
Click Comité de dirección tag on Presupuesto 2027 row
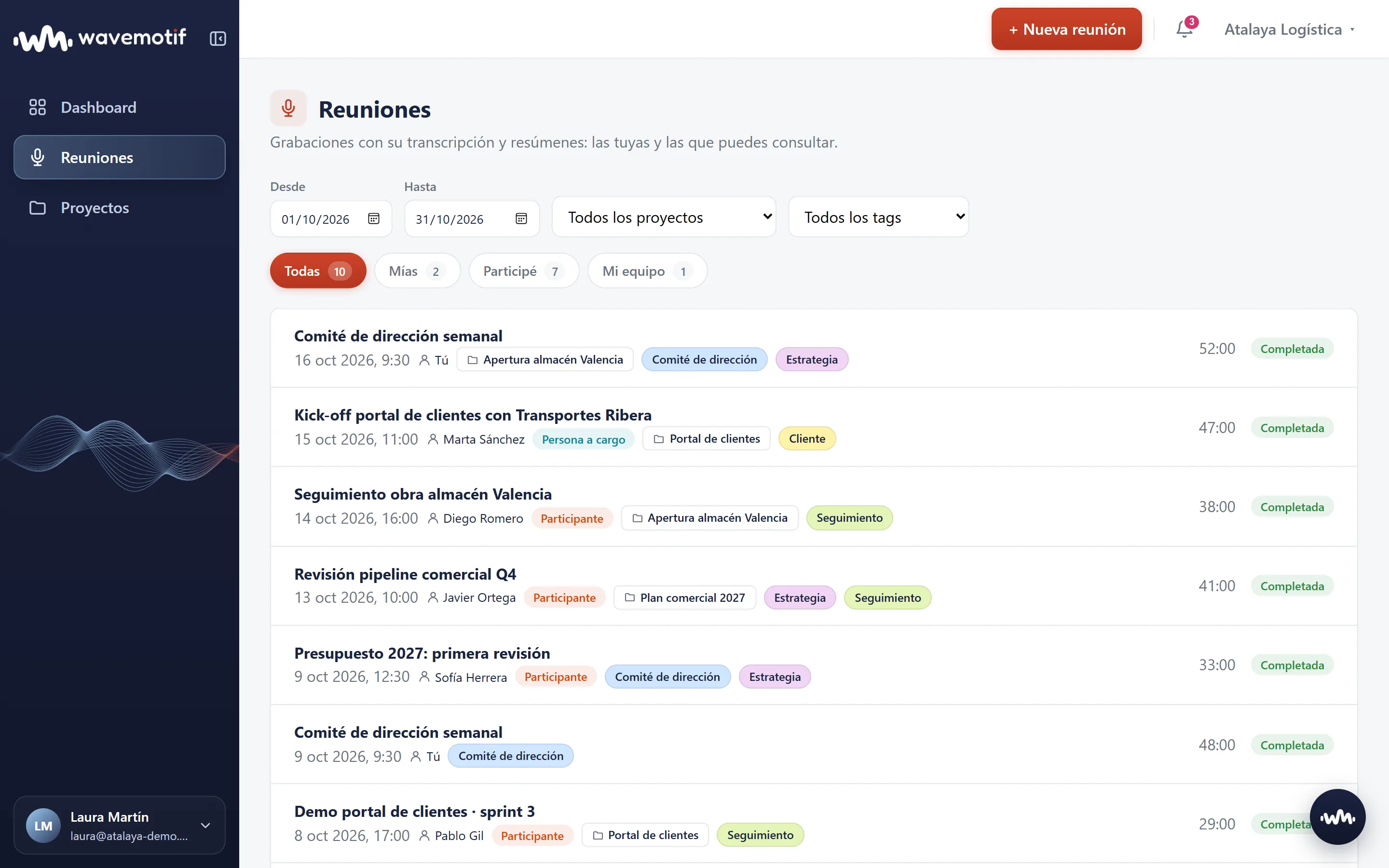pyautogui.click(x=667, y=677)
